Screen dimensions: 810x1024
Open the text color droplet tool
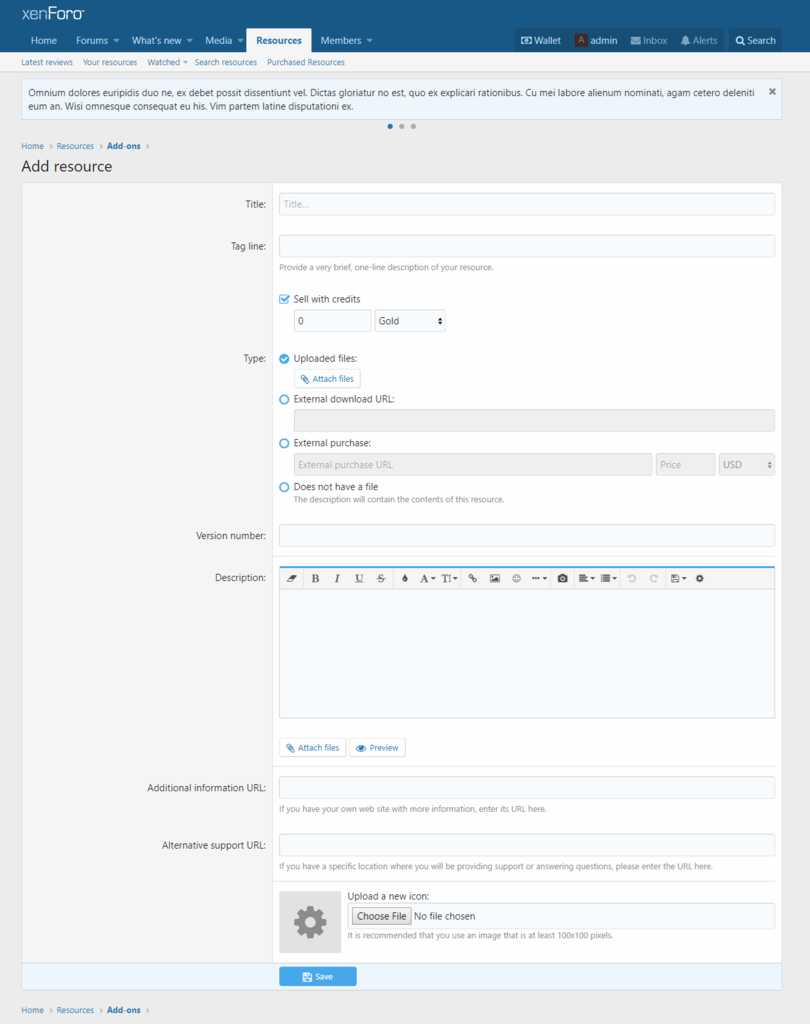click(405, 578)
